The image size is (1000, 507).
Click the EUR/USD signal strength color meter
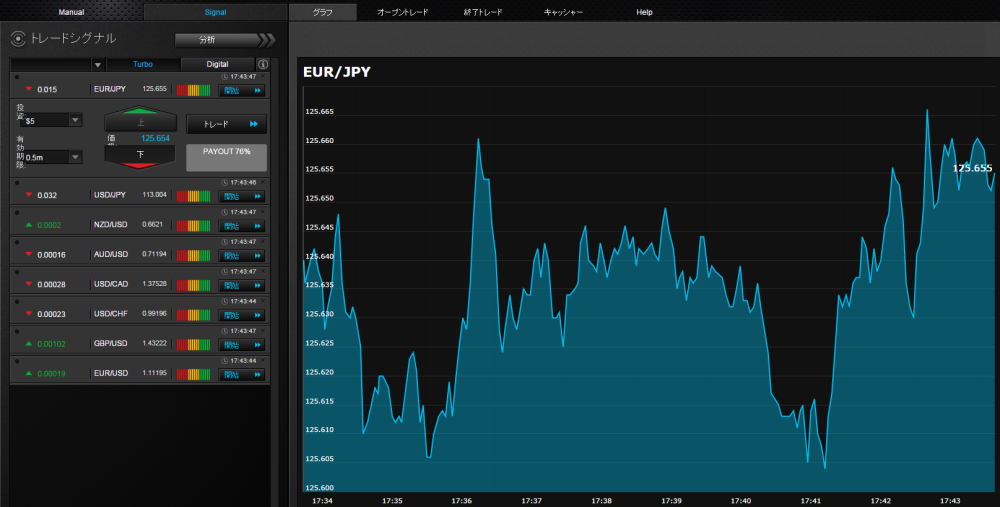(193, 374)
